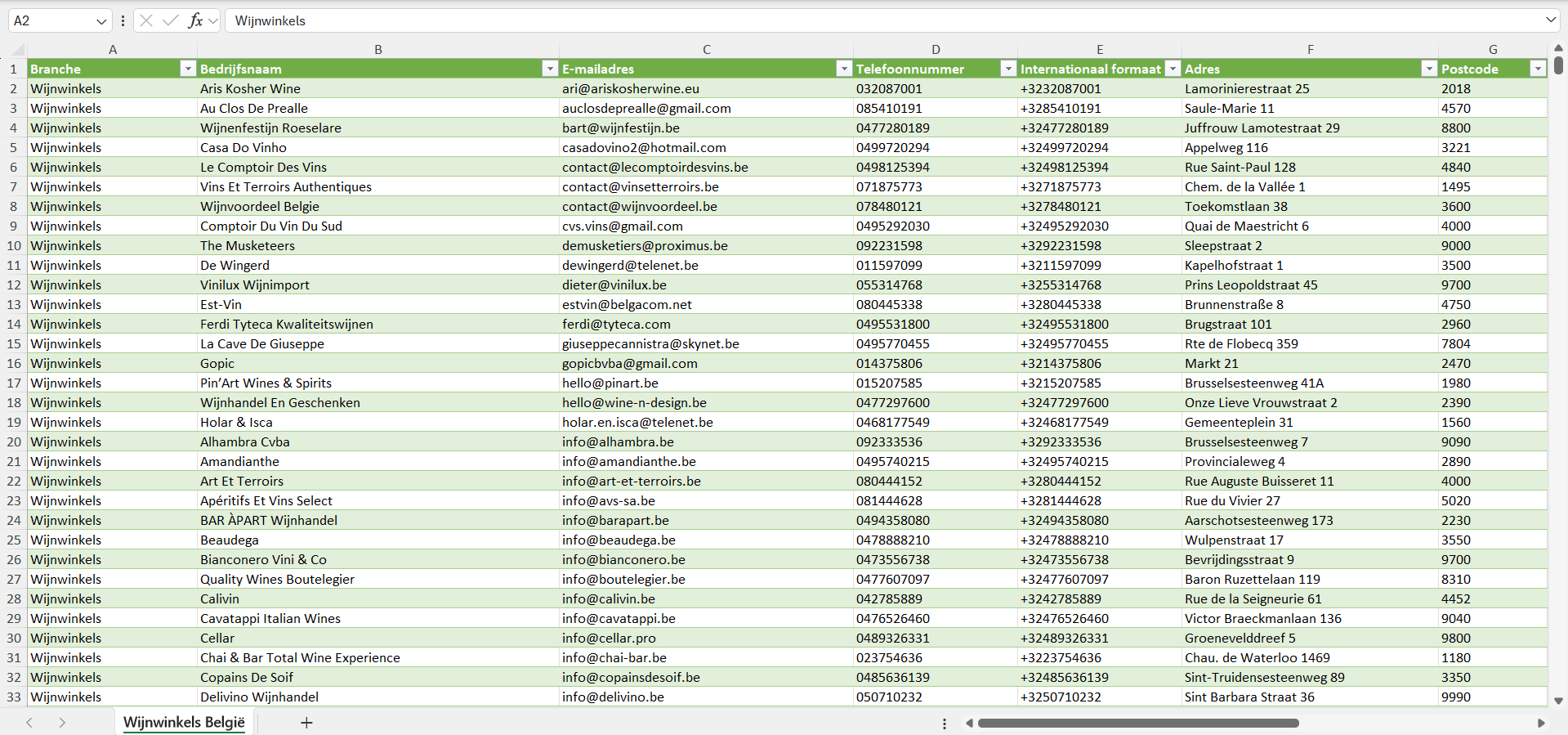Select row 15 header
The image size is (1568, 735).
point(14,343)
